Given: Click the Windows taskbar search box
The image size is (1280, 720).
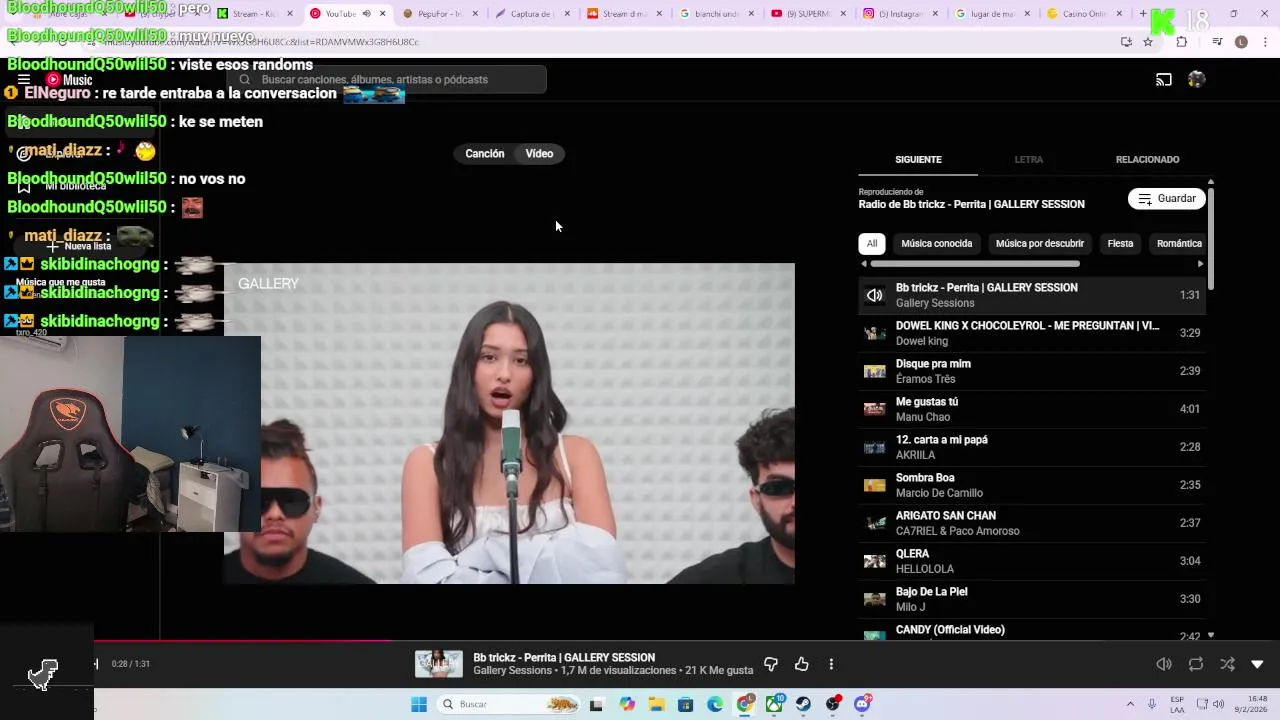Looking at the screenshot, I should [510, 704].
